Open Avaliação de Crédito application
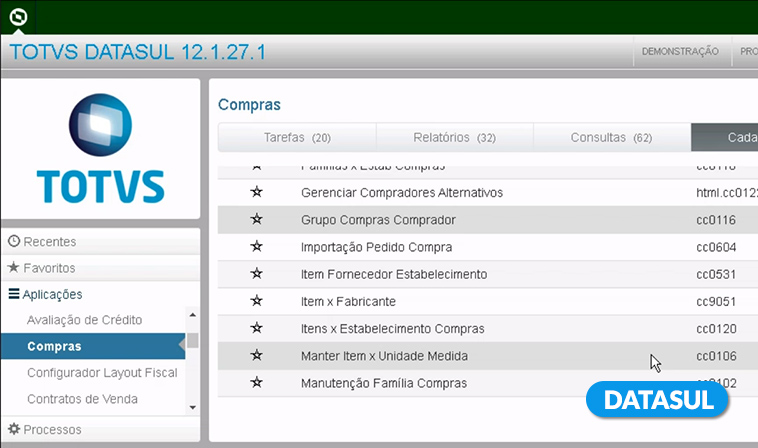This screenshot has width=758, height=448. 84,320
